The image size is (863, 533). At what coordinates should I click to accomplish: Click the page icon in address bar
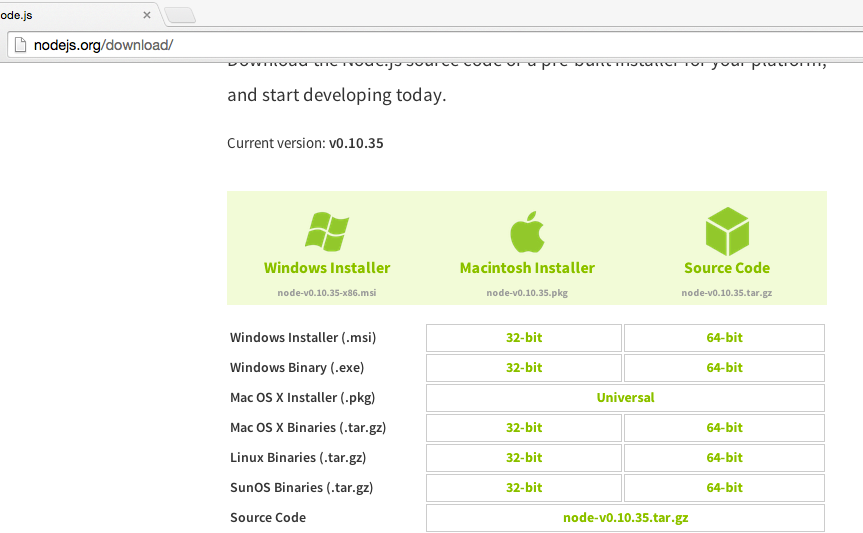pos(17,45)
